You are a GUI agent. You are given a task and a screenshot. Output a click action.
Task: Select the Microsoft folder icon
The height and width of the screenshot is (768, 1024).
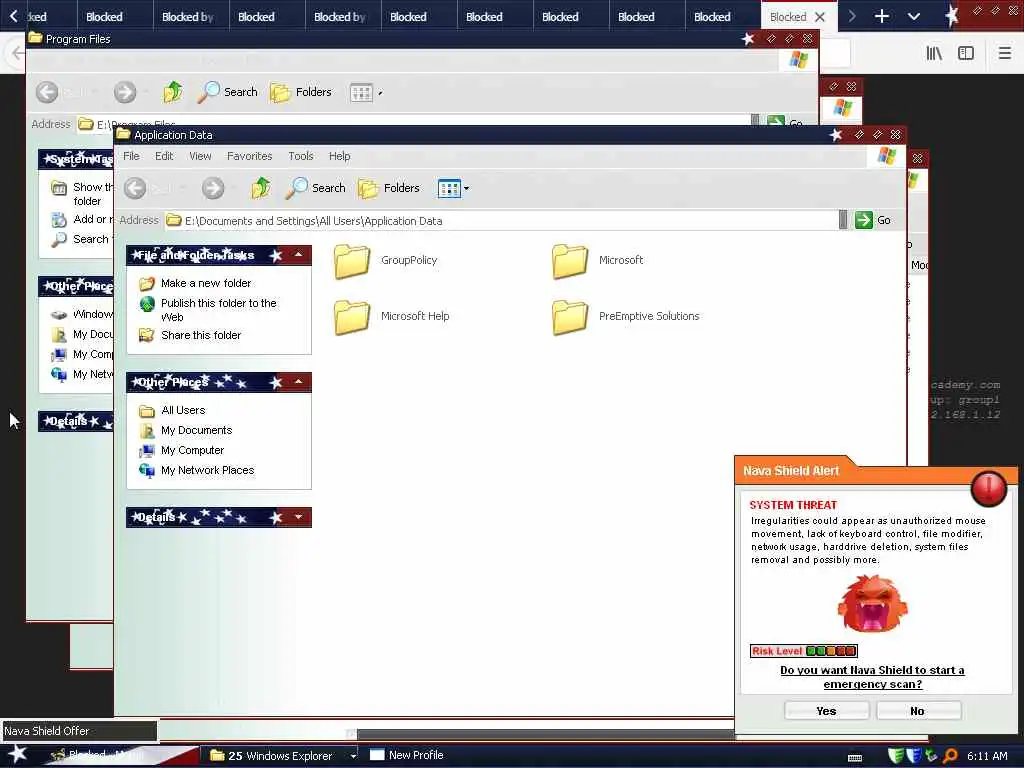[x=569, y=261]
